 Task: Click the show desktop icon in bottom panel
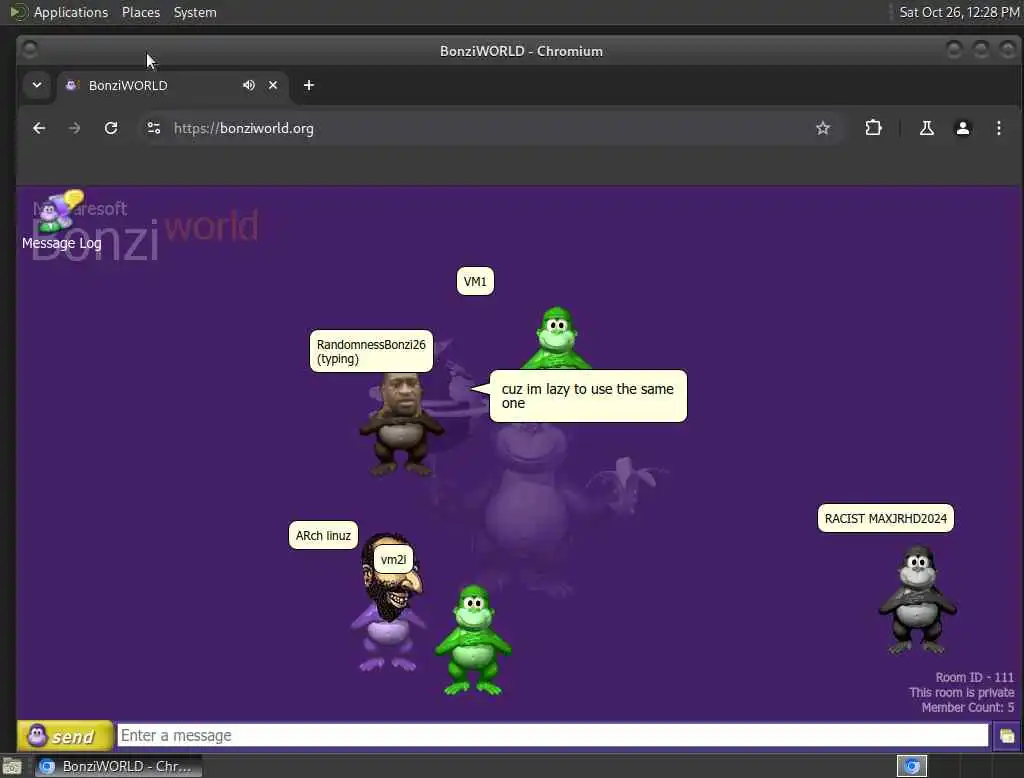[12, 766]
